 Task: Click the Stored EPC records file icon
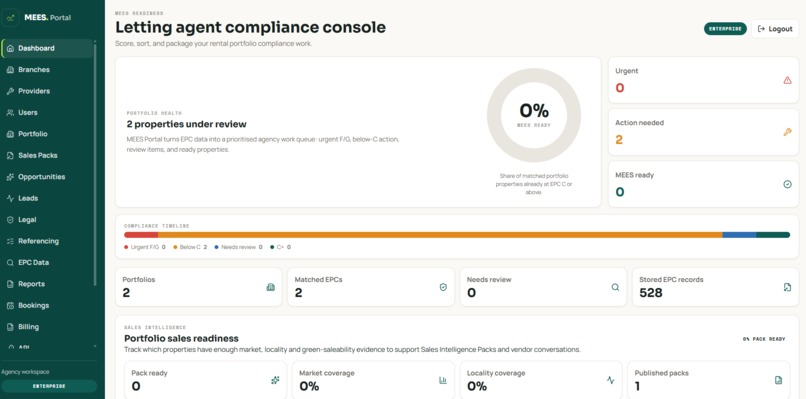(x=787, y=287)
